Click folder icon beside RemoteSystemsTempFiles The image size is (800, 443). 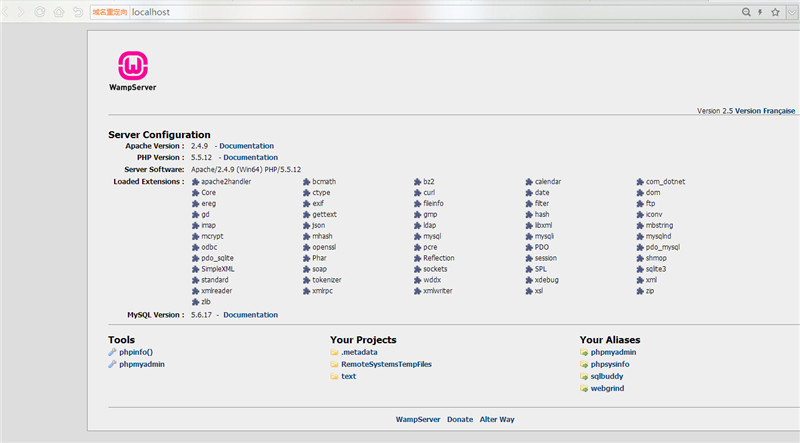334,364
